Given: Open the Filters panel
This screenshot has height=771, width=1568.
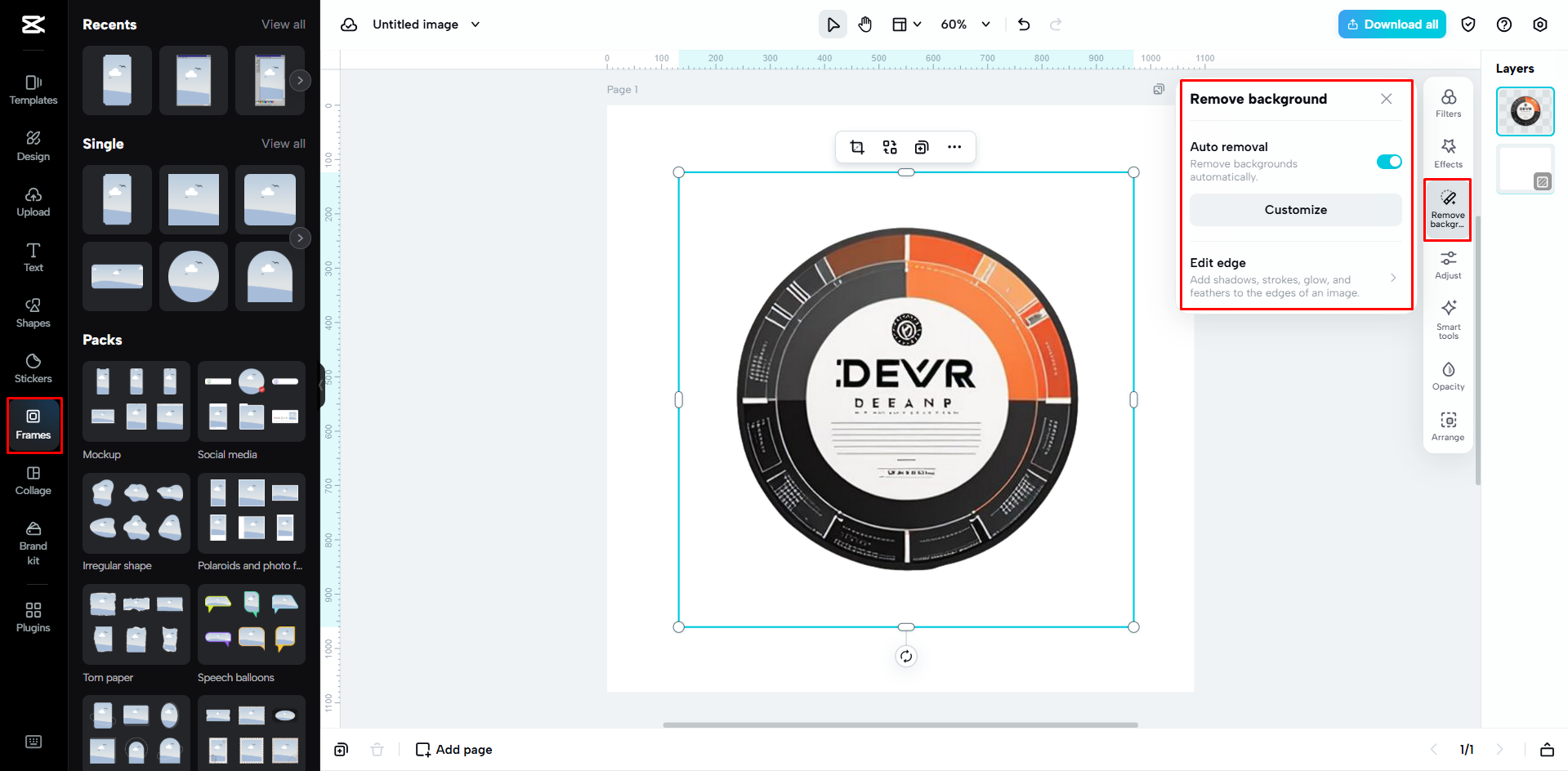Looking at the screenshot, I should click(x=1447, y=104).
